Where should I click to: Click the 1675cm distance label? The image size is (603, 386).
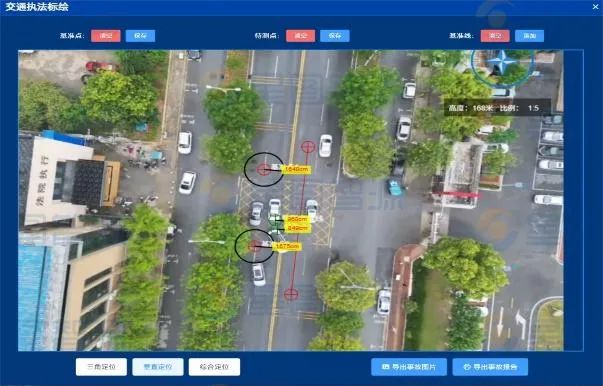click(287, 246)
